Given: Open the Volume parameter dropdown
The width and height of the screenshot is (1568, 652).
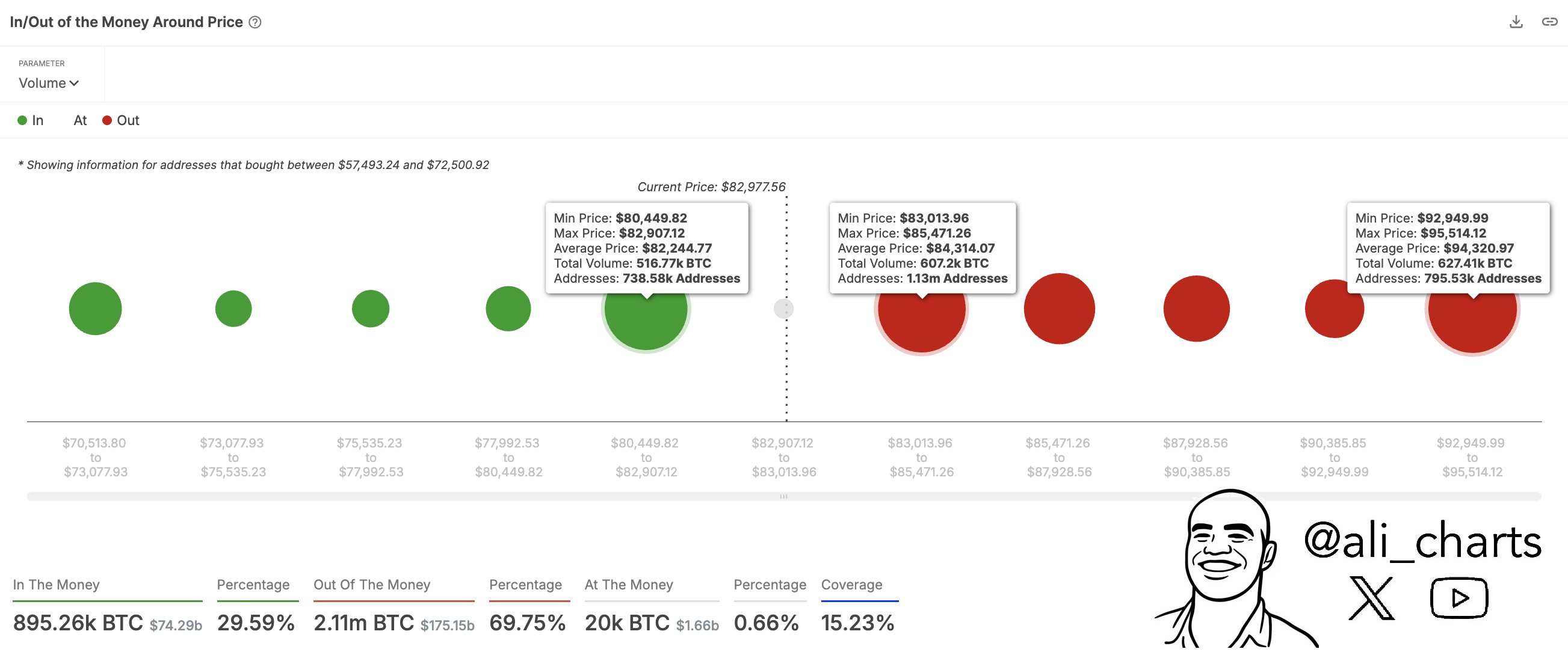Looking at the screenshot, I should (49, 83).
